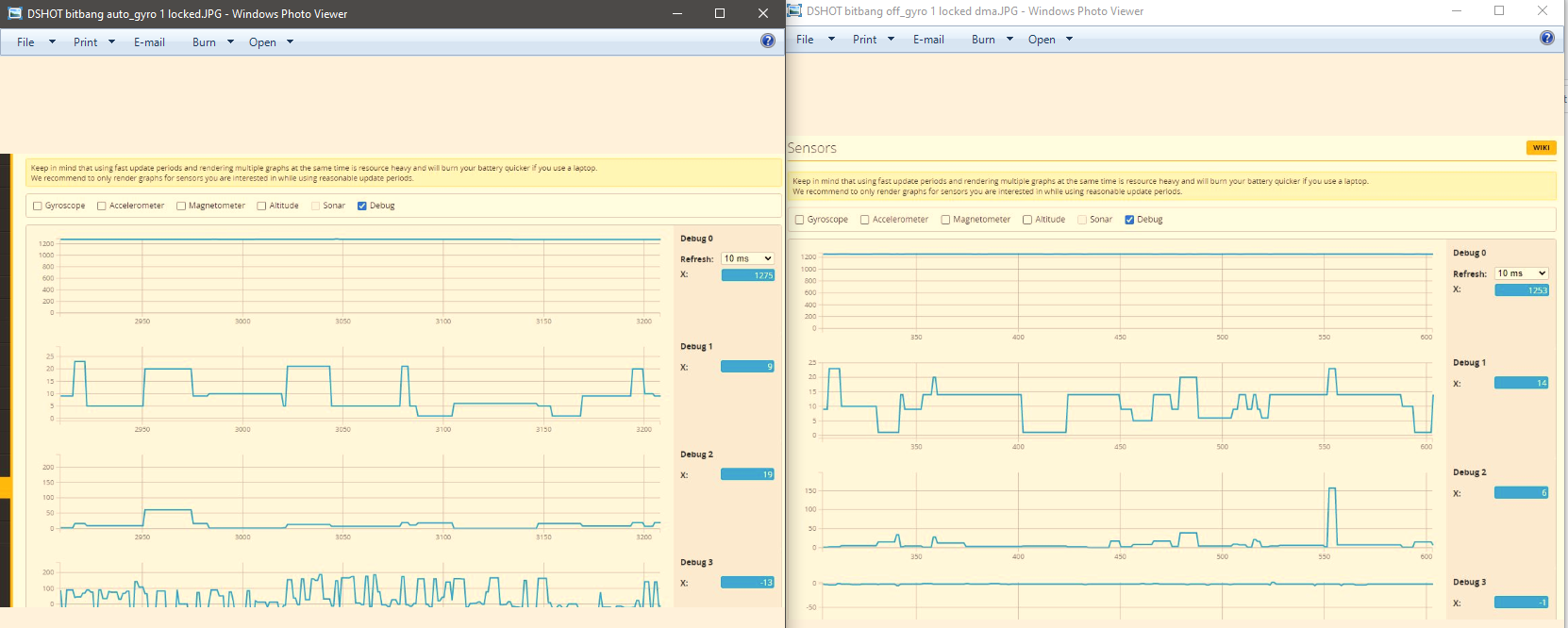Open Print menu in left Photo Viewer window

[x=93, y=42]
